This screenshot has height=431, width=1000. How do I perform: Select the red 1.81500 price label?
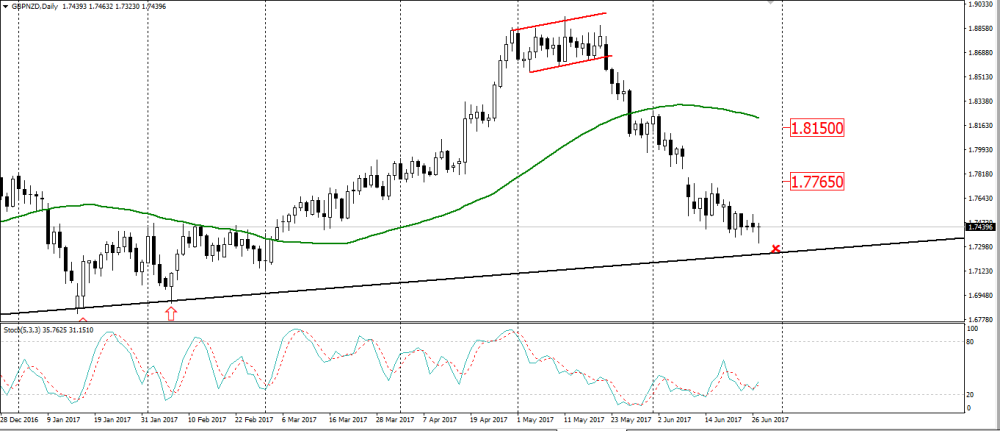818,128
